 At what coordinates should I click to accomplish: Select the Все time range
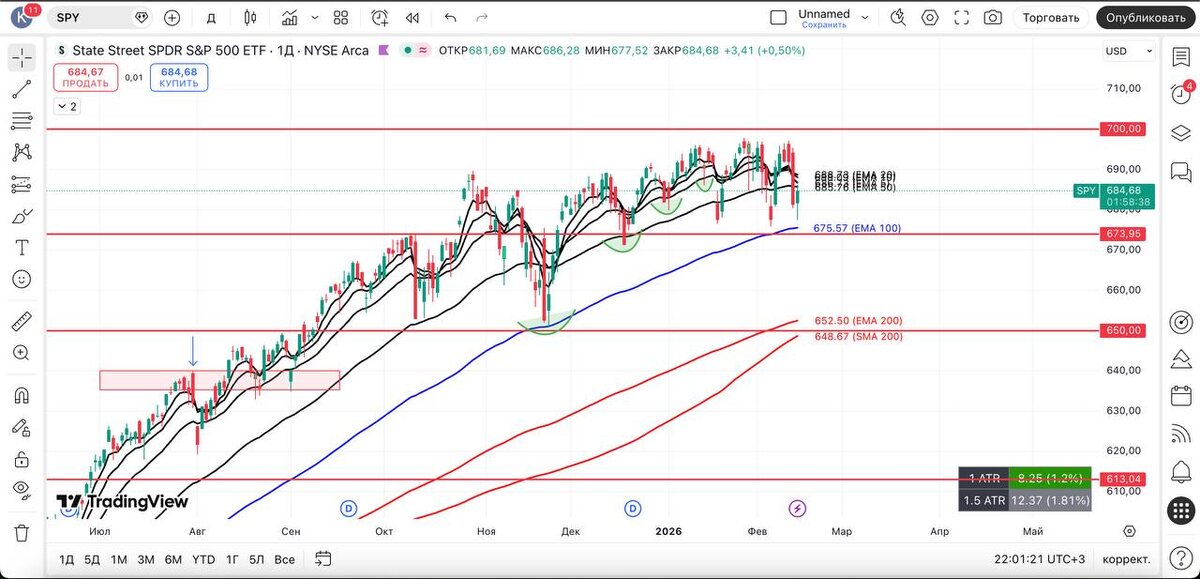pos(285,559)
